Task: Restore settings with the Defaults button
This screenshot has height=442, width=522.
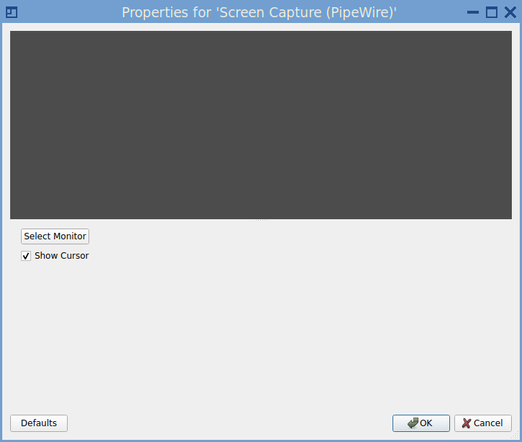Action: click(39, 423)
